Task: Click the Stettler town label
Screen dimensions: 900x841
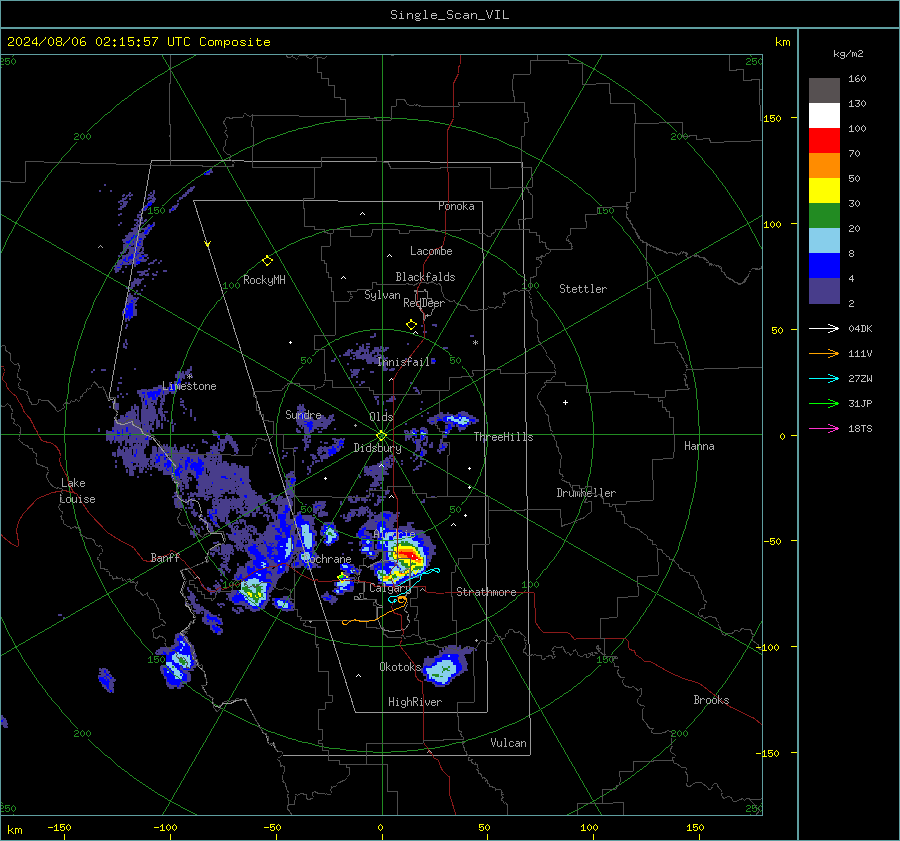Action: point(583,289)
